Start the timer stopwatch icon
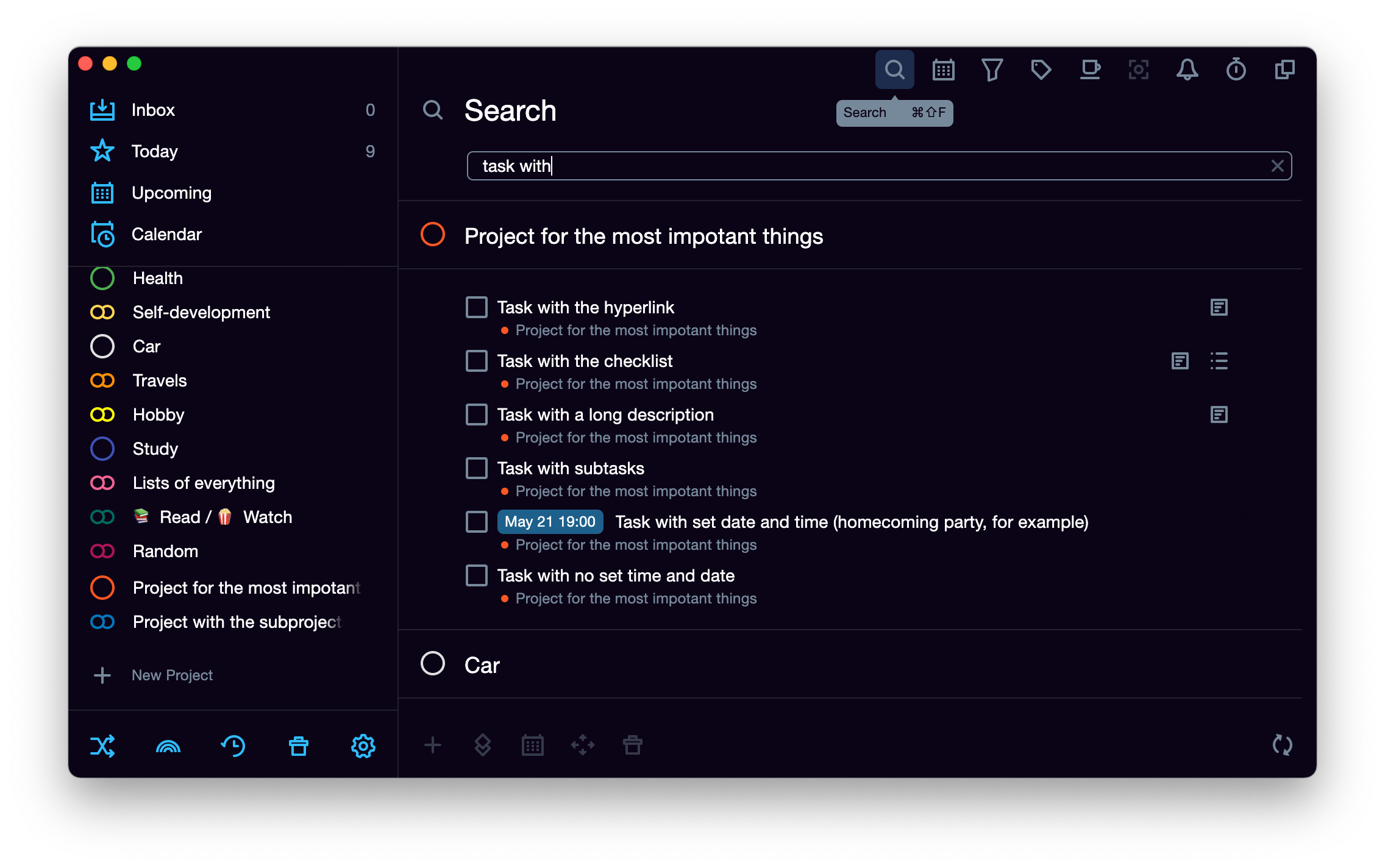1385x868 pixels. point(1236,69)
